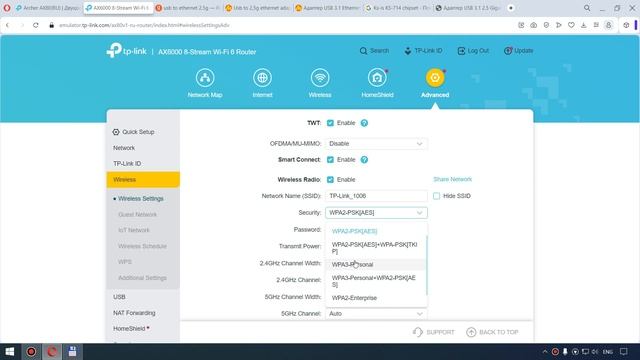This screenshot has height=360, width=640.
Task: Open Wireless Settings submenu item
Action: [140, 198]
